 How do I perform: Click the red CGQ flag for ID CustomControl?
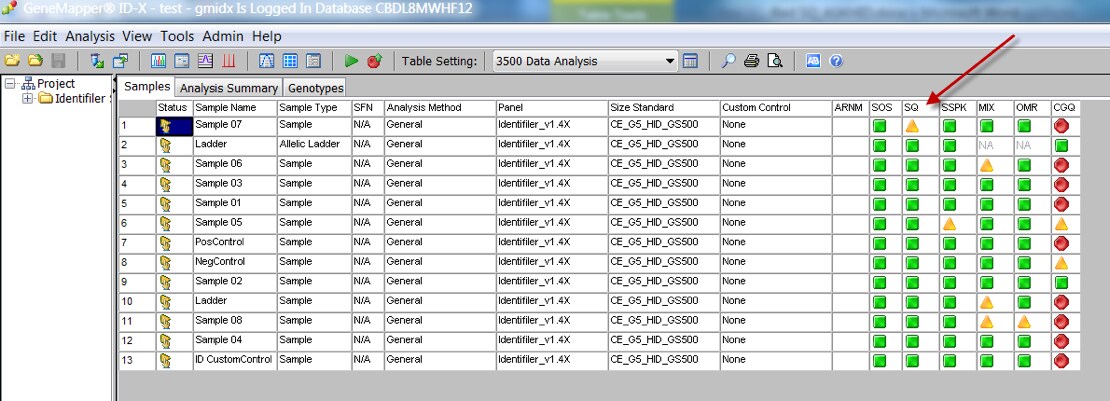(1061, 361)
